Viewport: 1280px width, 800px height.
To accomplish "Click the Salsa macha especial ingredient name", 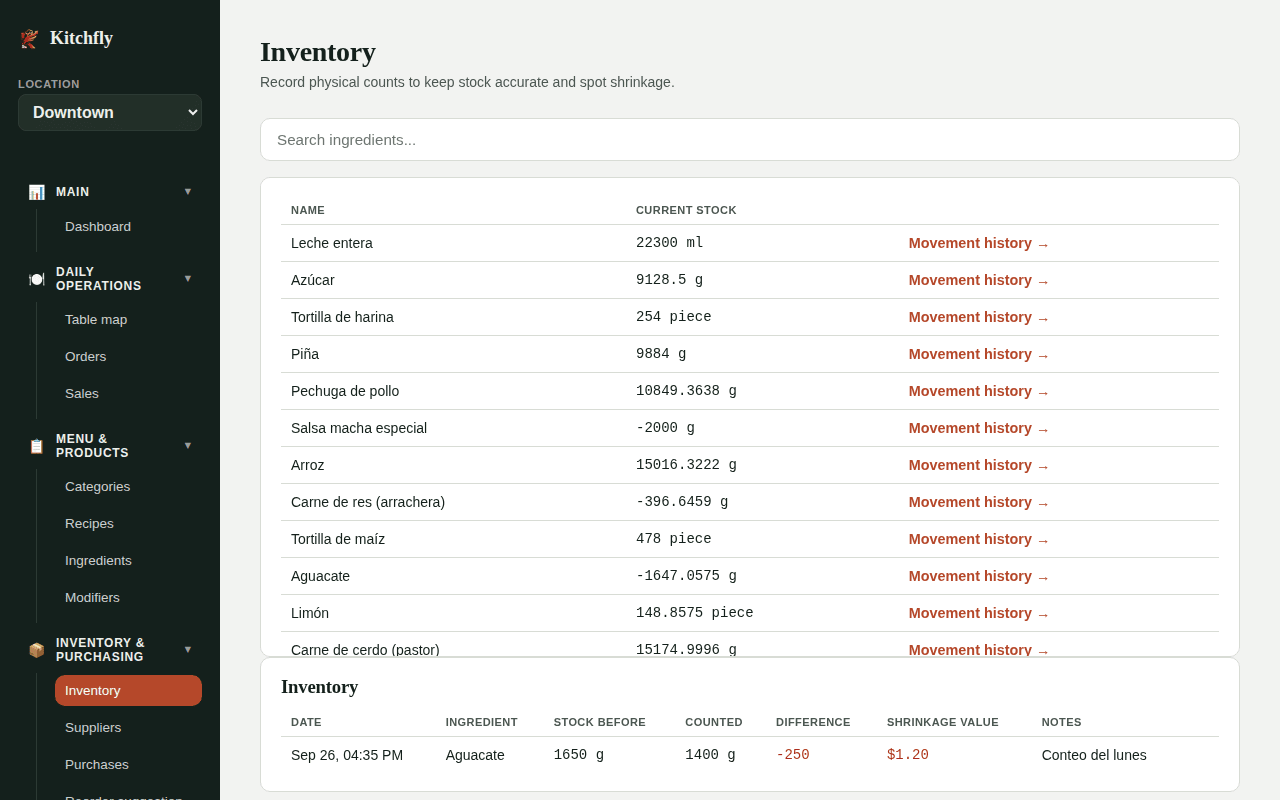I will coord(359,428).
